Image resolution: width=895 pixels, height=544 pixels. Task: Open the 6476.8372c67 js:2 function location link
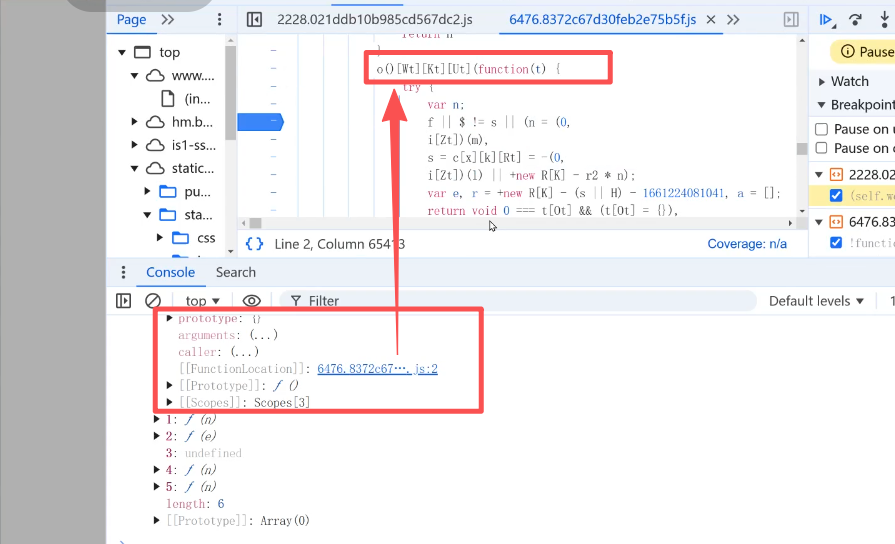[377, 369]
